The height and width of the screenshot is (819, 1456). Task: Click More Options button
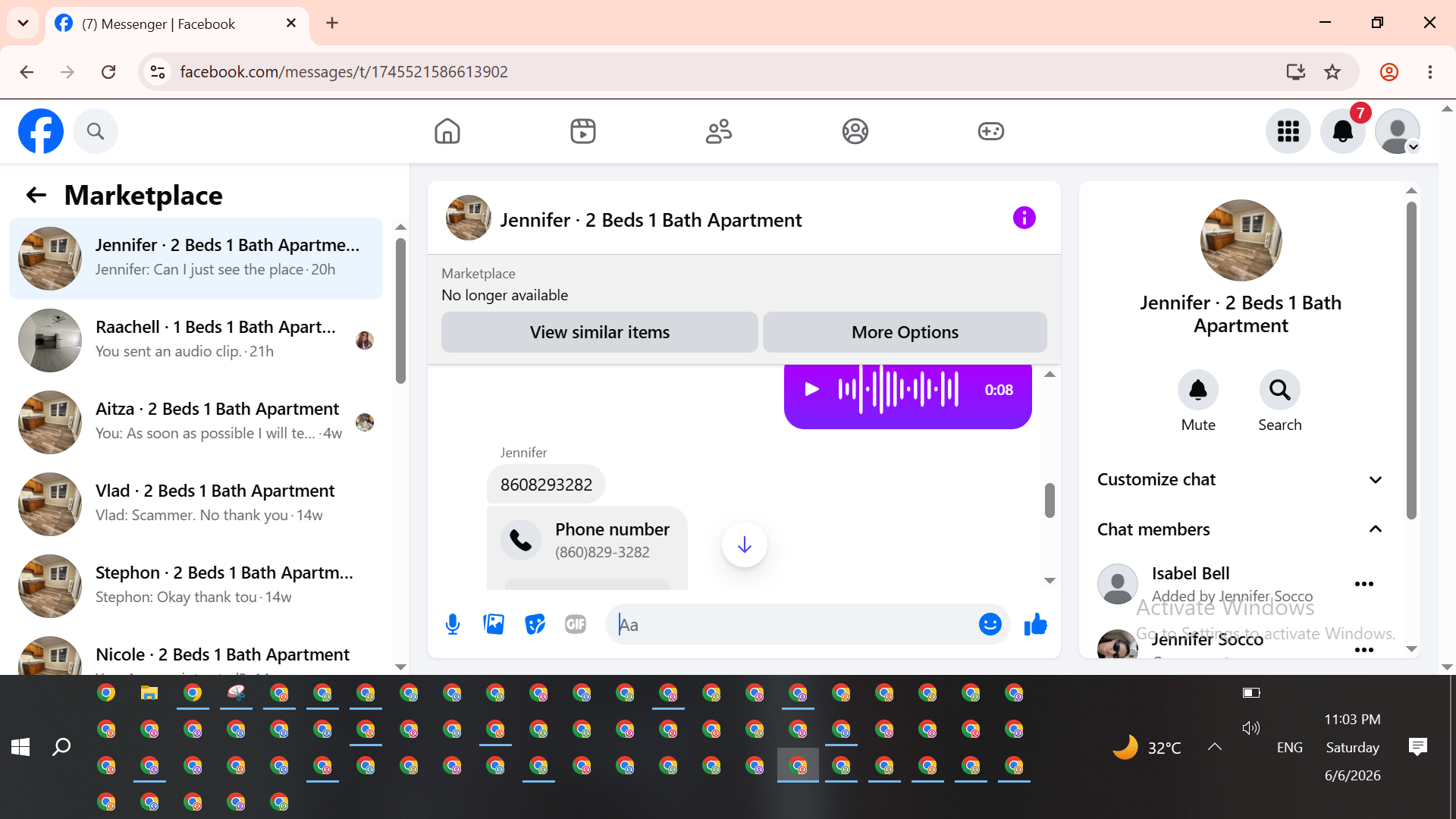pos(905,332)
